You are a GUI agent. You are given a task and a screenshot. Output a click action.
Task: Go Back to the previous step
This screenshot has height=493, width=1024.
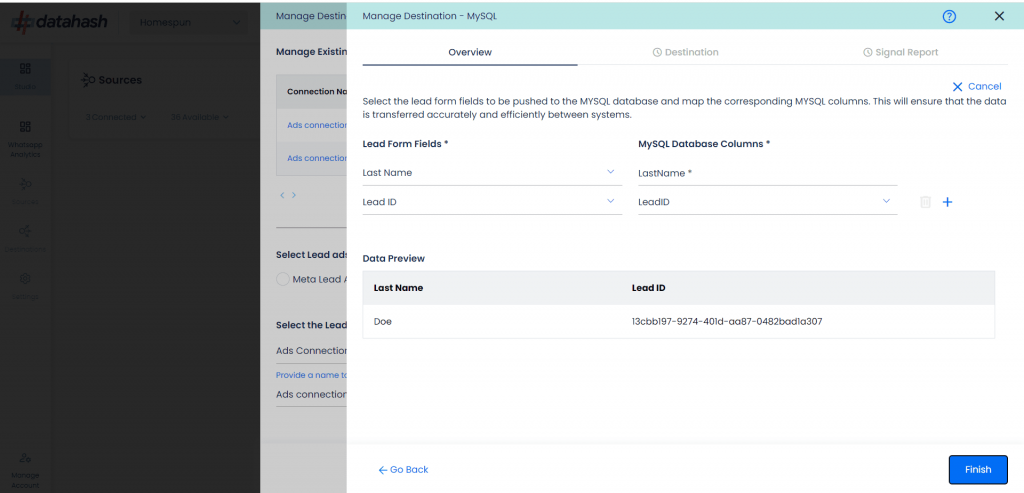click(404, 469)
